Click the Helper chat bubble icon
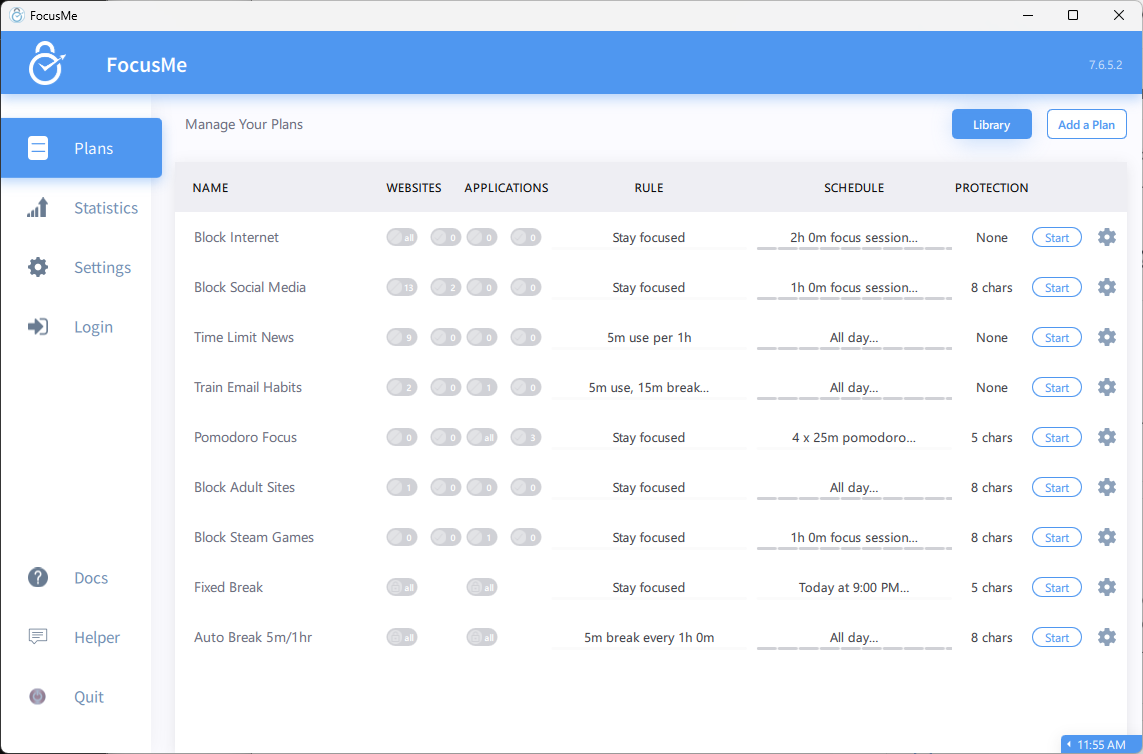The image size is (1143, 754). [38, 637]
